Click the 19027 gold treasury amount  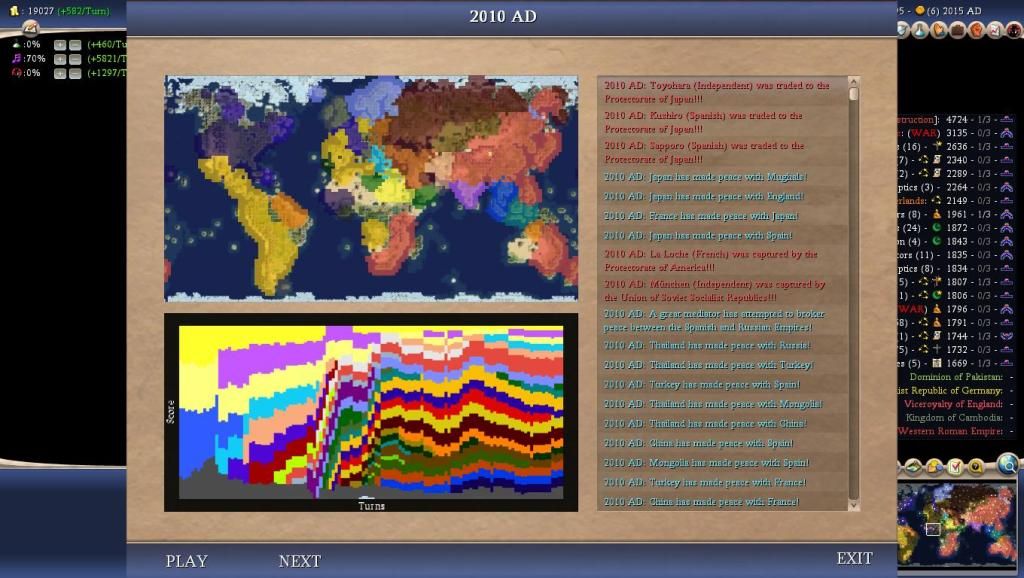(x=40, y=11)
